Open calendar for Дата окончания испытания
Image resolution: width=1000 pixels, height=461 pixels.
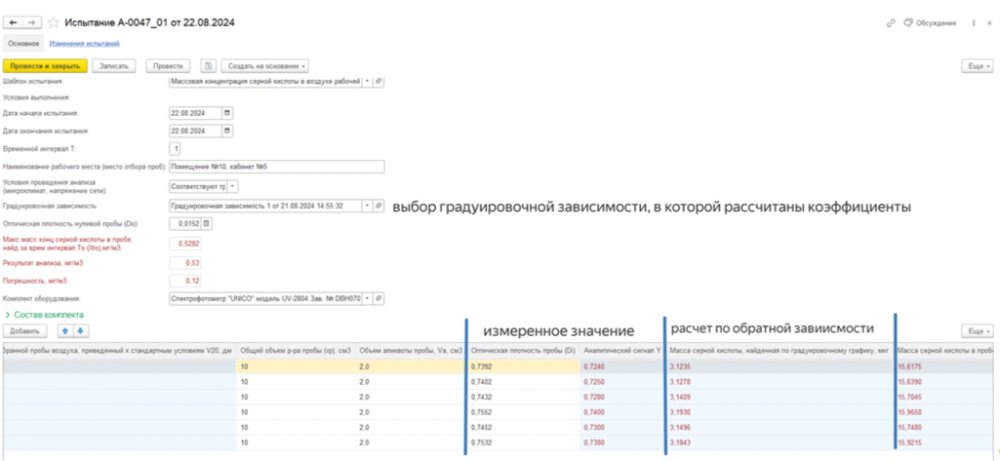(227, 130)
